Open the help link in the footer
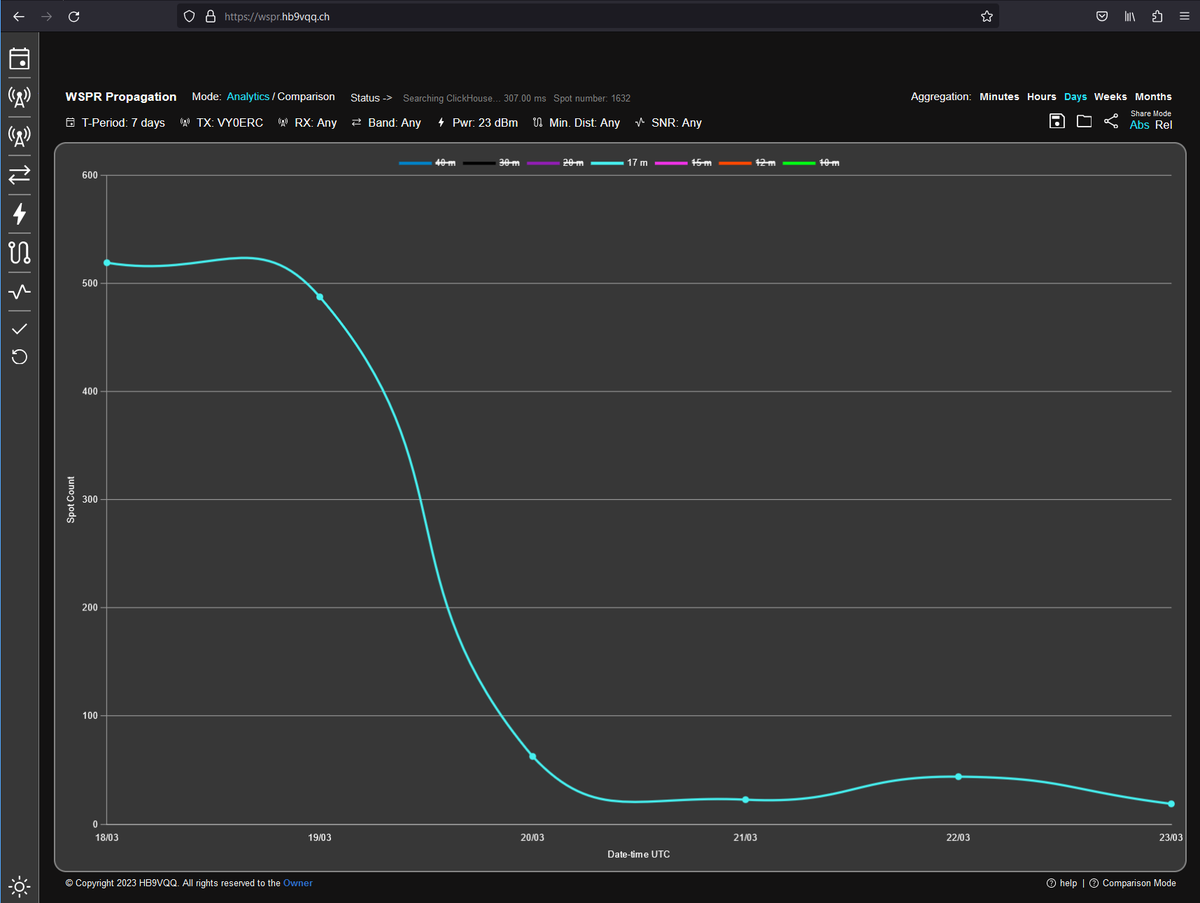This screenshot has height=903, width=1200. point(1062,883)
